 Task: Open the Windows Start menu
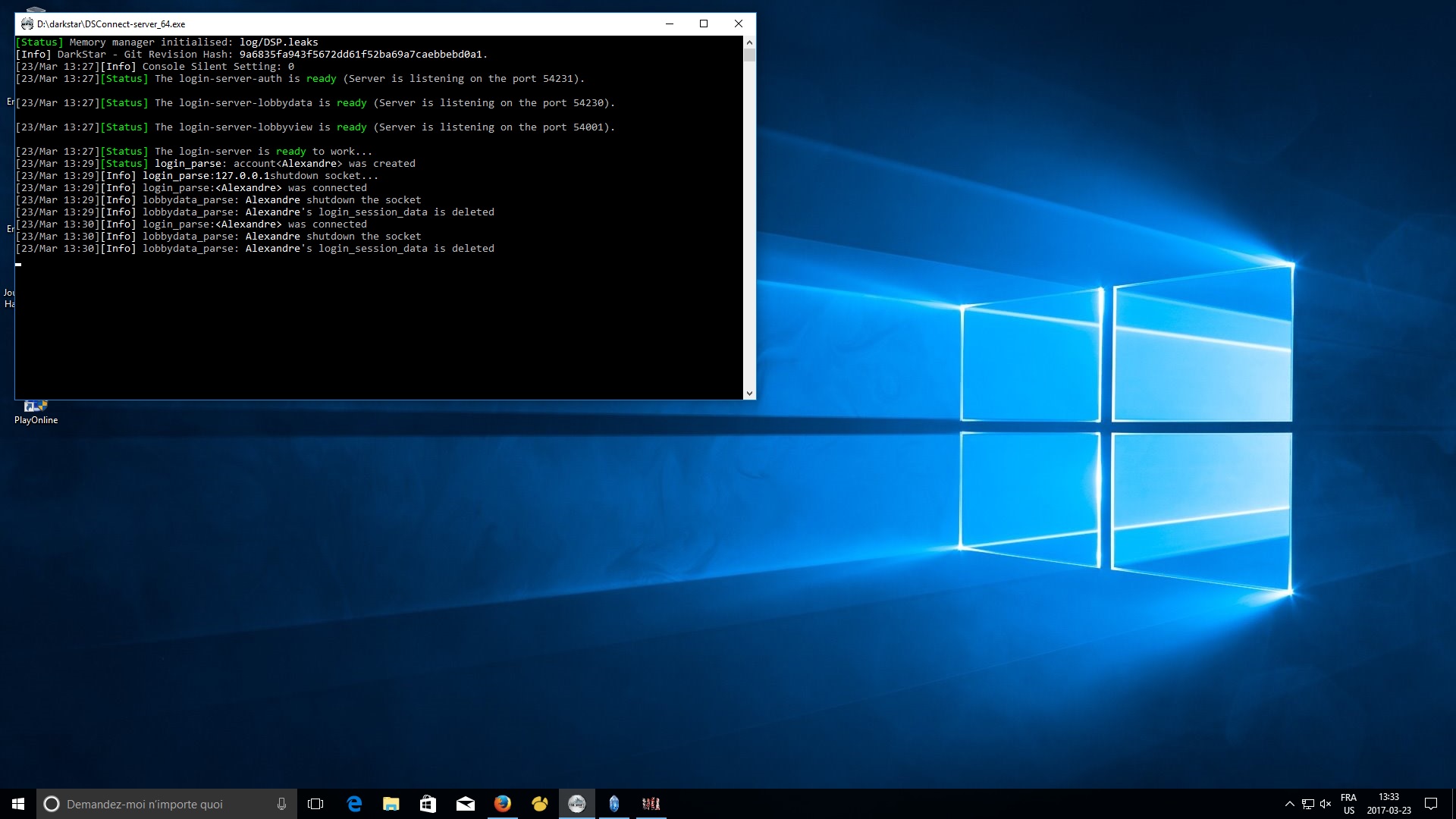(18, 804)
